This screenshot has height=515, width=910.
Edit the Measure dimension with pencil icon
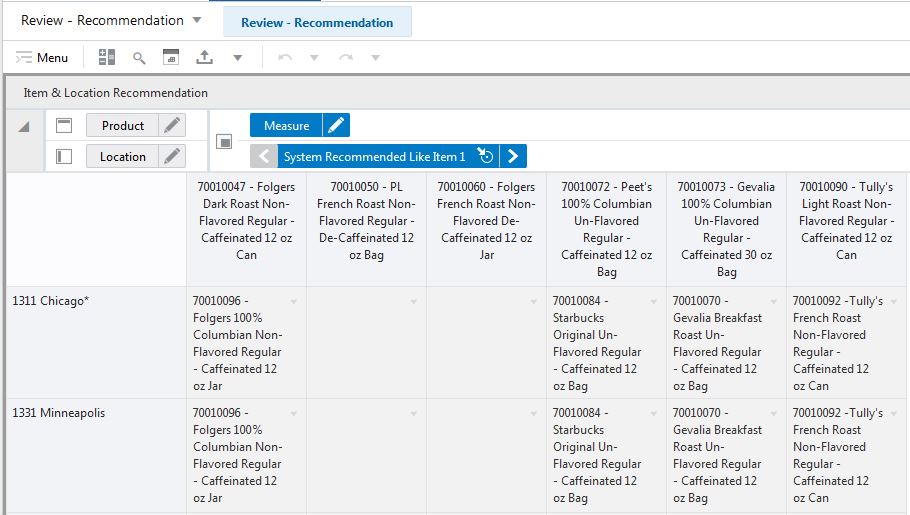click(336, 125)
